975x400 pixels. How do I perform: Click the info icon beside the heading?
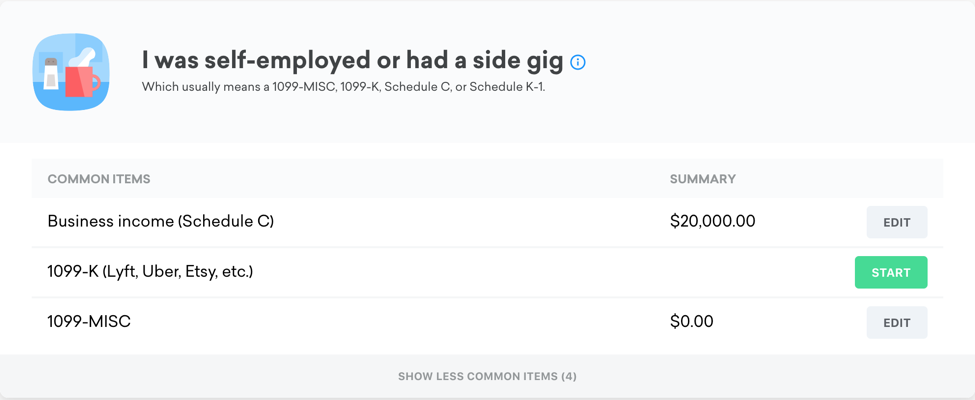(x=578, y=62)
